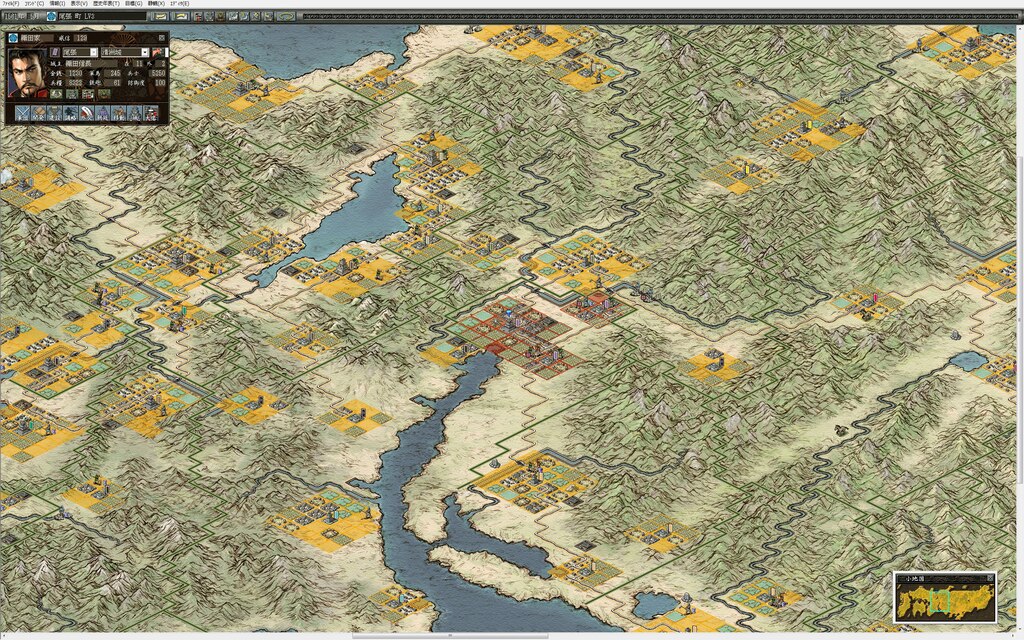Select the third command icon after the wooden board
The width and height of the screenshot is (1024, 640).
(54, 113)
